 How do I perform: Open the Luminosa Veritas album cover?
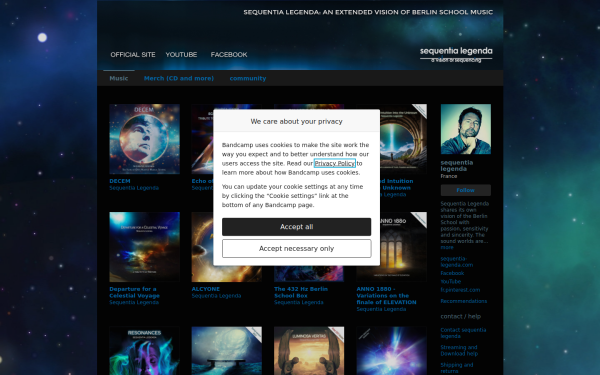309,351
